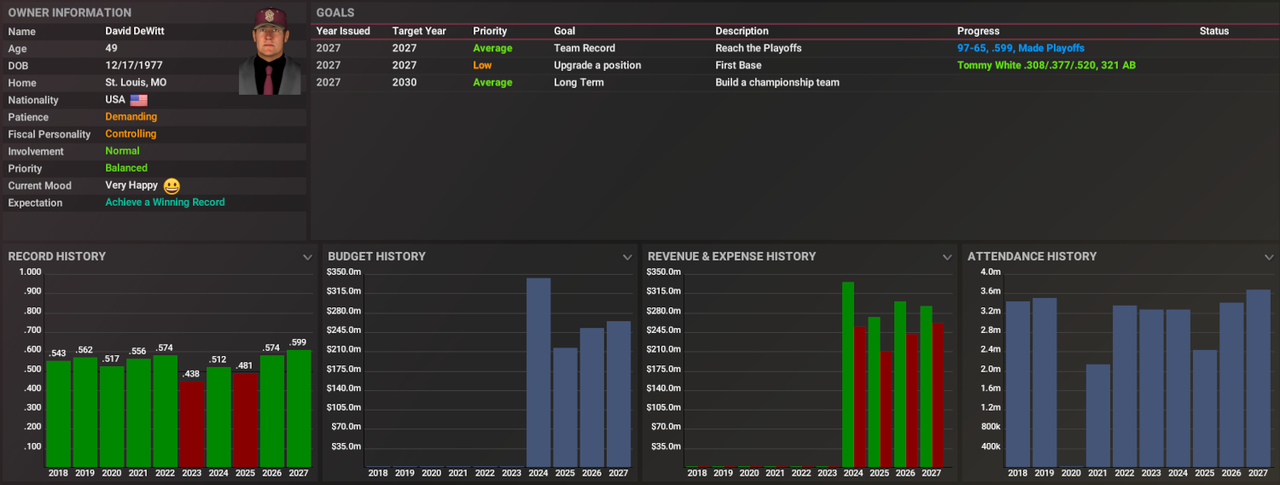This screenshot has width=1280, height=485.
Task: Click the Goal column header
Action: (x=564, y=31)
